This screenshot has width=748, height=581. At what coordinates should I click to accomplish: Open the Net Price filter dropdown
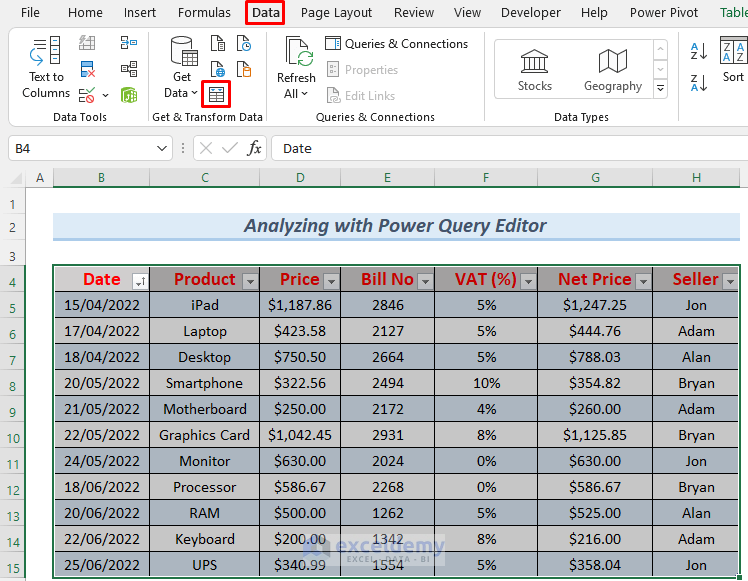[x=642, y=281]
